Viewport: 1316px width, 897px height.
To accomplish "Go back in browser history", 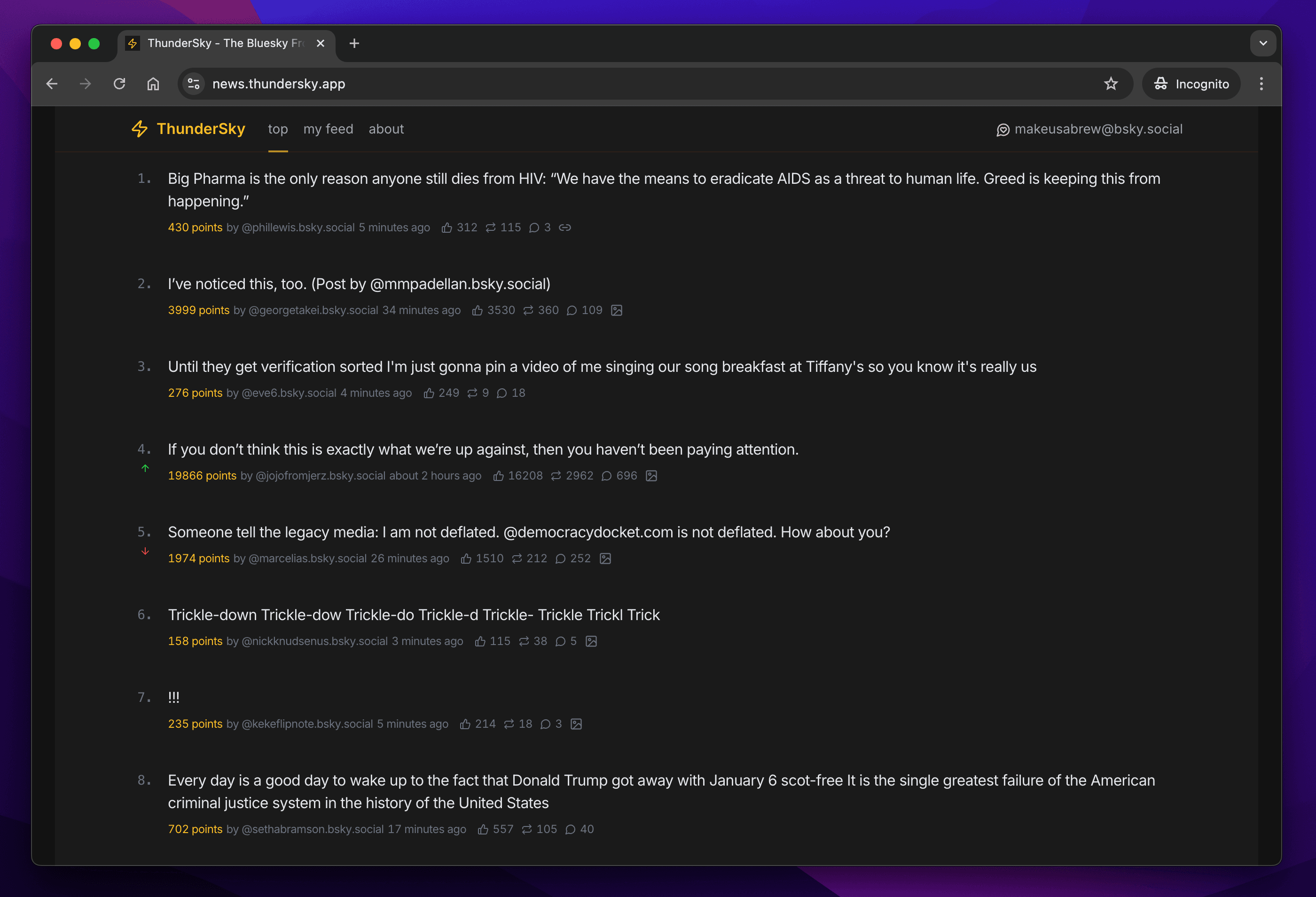I will (x=52, y=84).
